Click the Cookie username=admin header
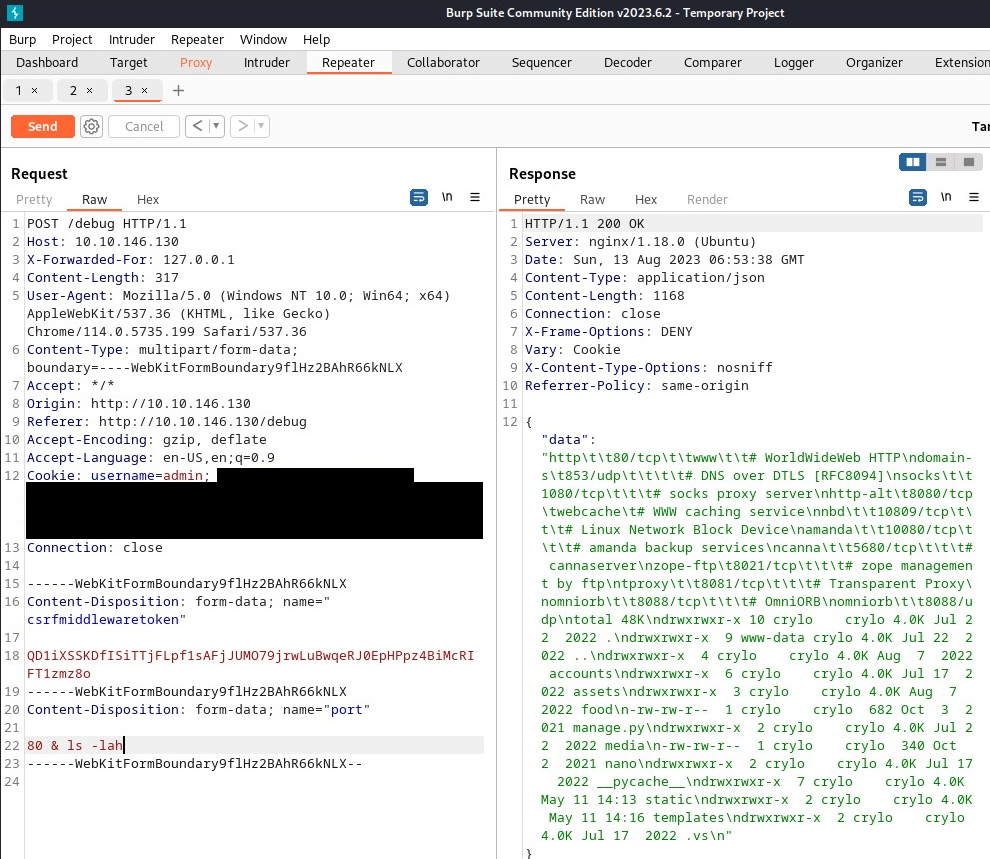This screenshot has width=990, height=859. 118,475
